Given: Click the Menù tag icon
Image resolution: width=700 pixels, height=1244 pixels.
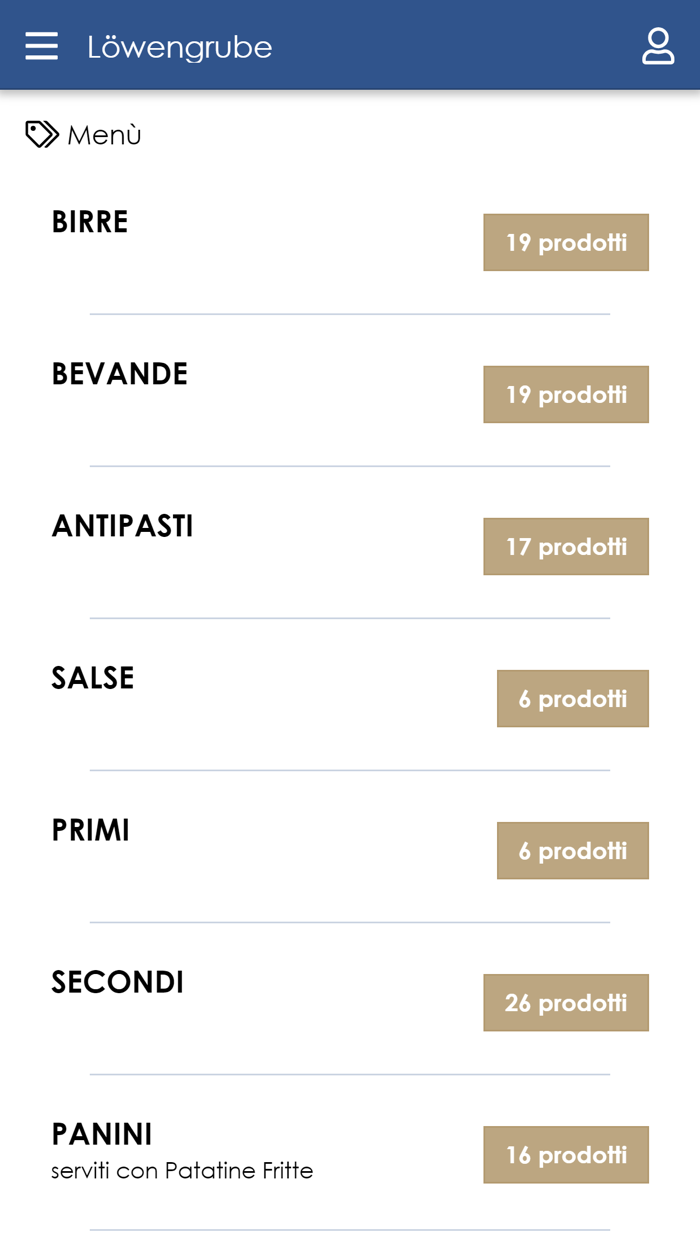Looking at the screenshot, I should (41, 134).
